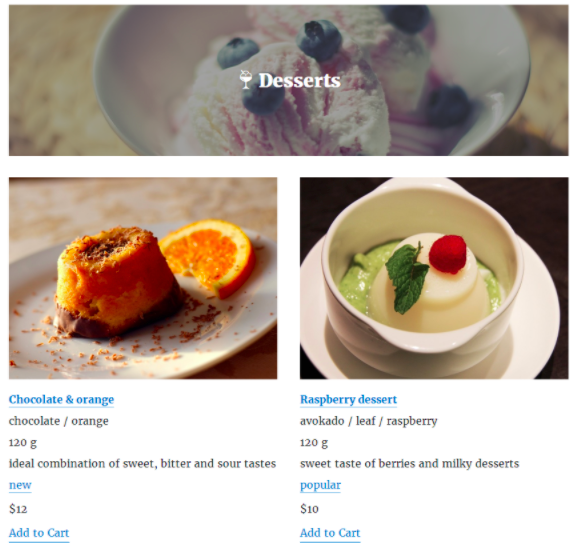Click the red raspberry atop the dessert photo

click(x=448, y=254)
